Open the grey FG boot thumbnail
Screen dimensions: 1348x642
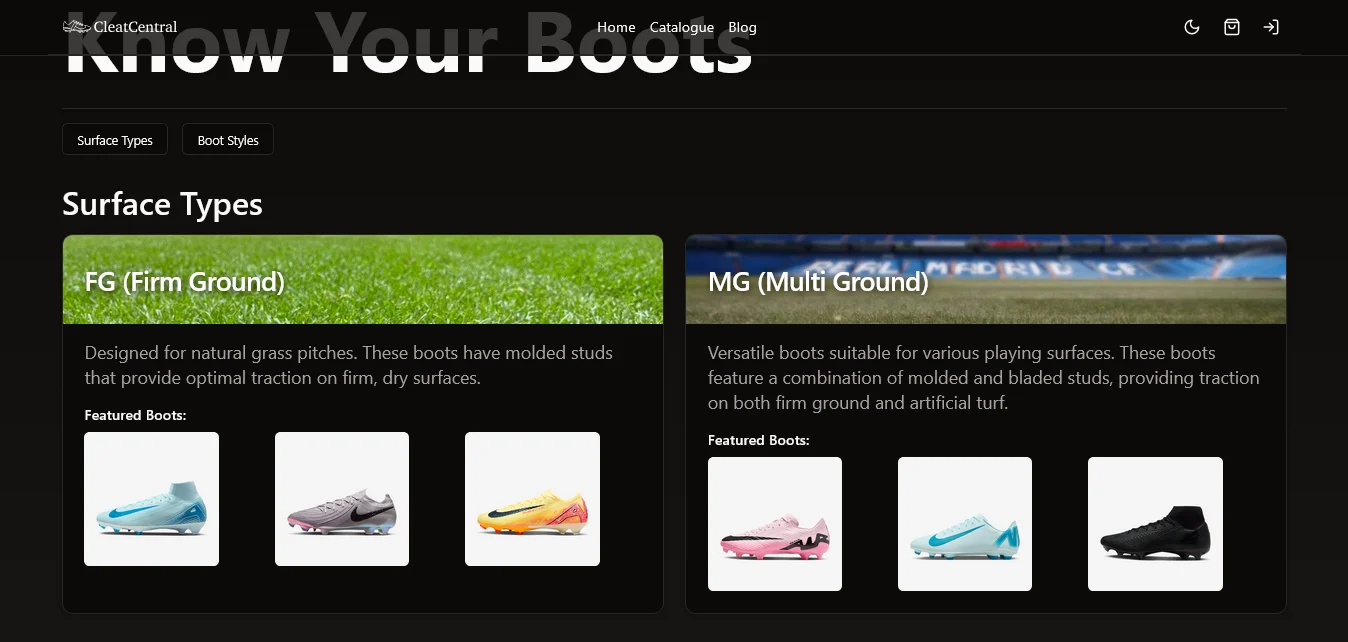point(342,499)
